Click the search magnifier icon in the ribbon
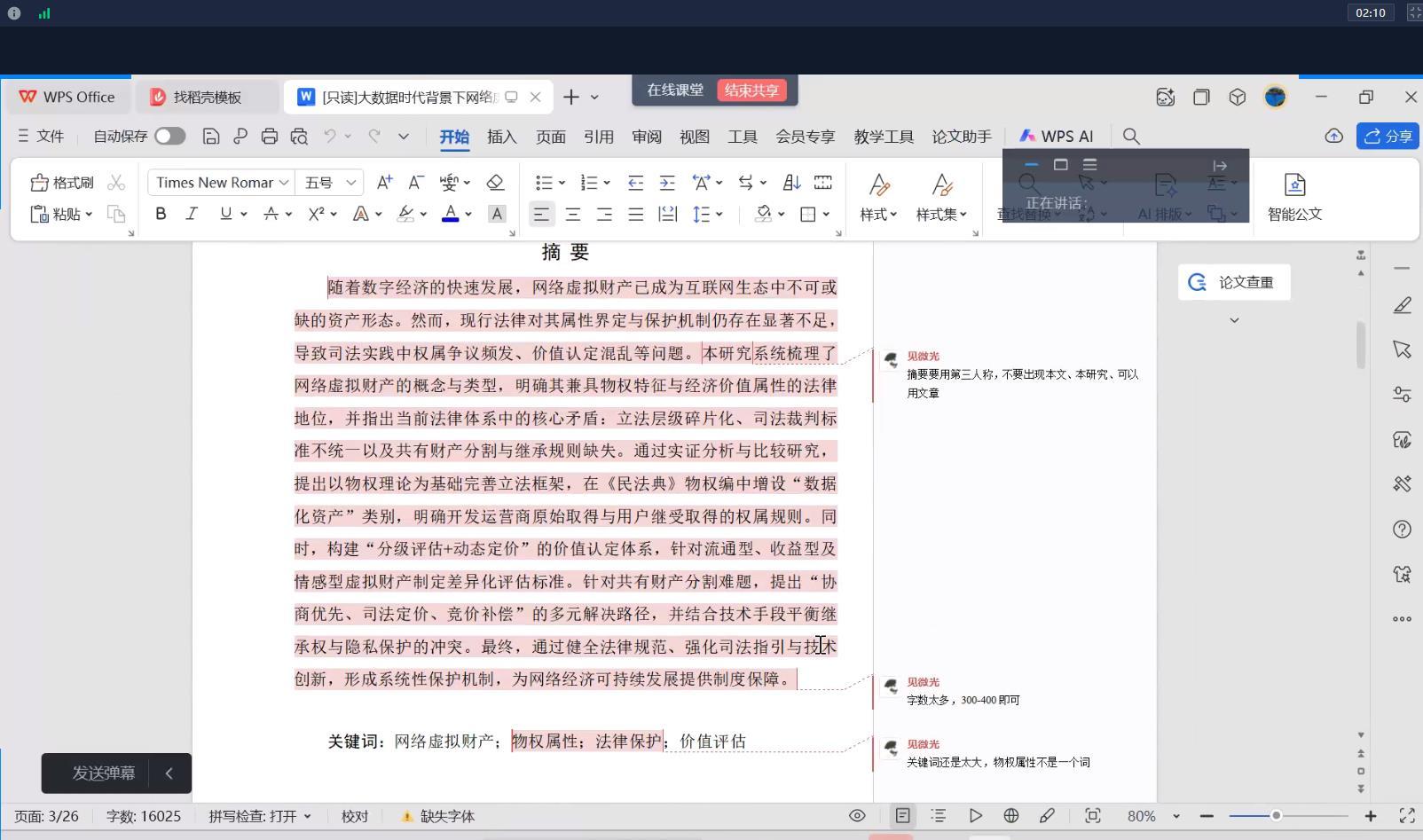 [1131, 136]
